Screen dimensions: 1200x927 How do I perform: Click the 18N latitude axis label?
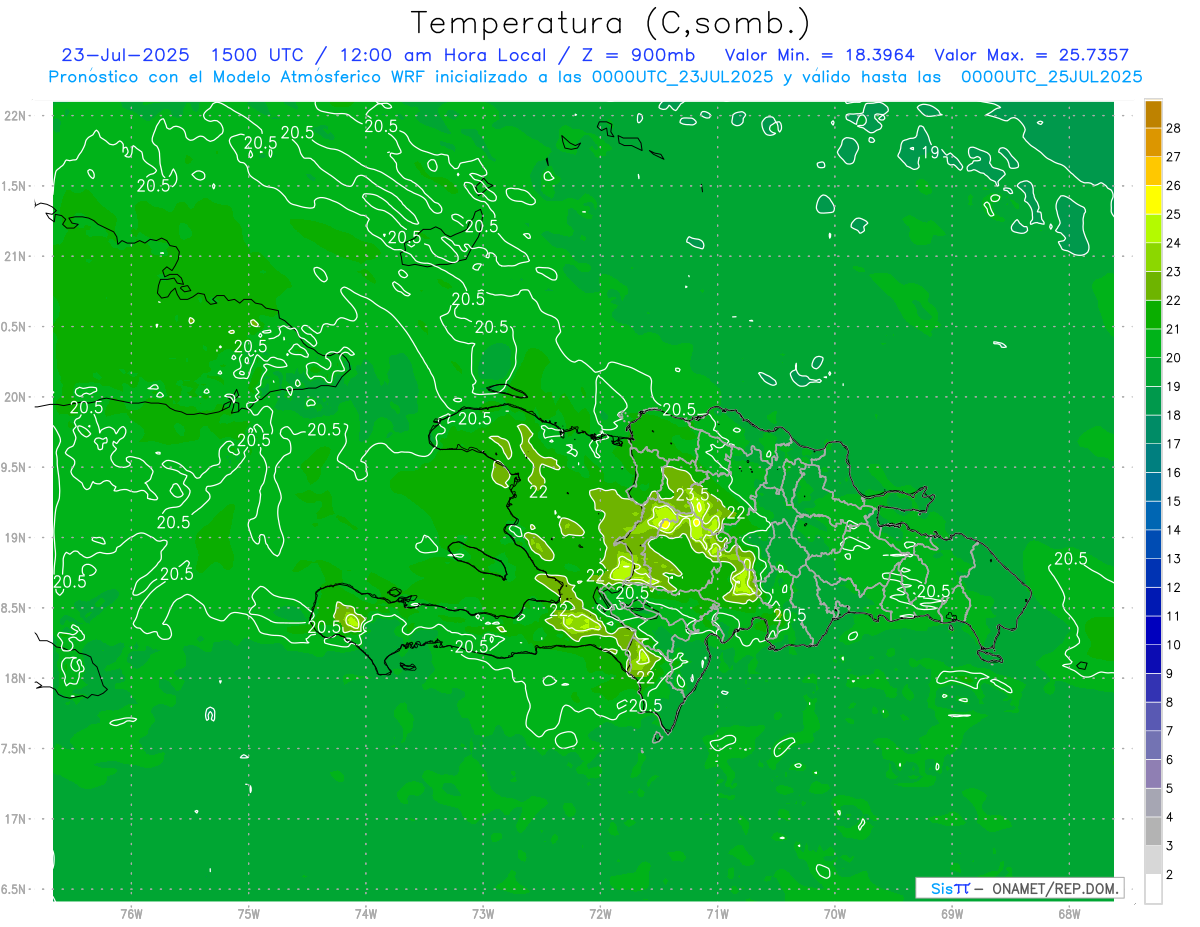coord(15,678)
